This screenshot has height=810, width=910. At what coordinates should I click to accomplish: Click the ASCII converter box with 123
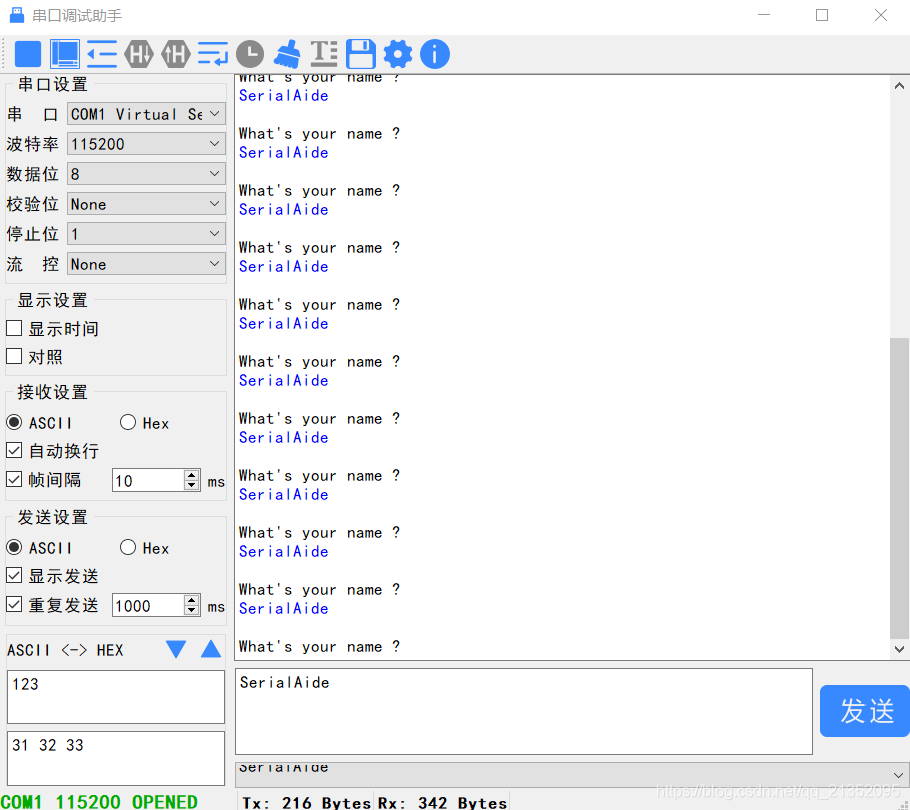click(115, 697)
